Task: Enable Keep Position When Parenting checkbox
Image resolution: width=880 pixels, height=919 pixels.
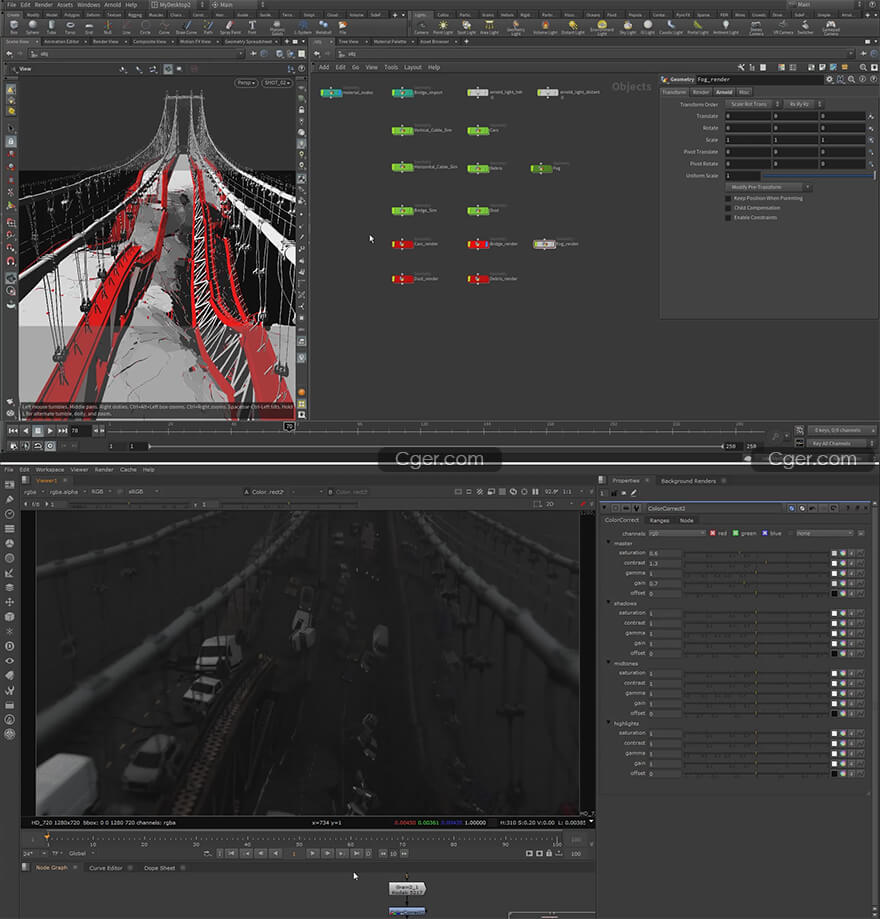Action: pos(728,198)
